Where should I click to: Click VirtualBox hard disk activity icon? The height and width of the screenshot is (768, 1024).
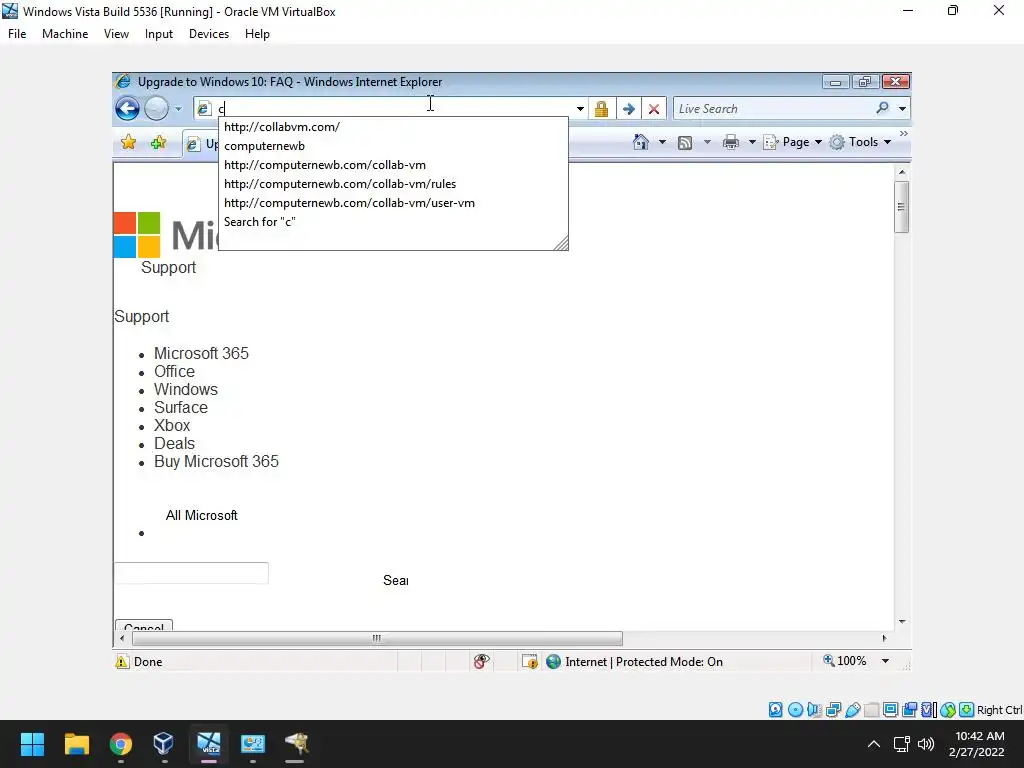click(x=775, y=710)
